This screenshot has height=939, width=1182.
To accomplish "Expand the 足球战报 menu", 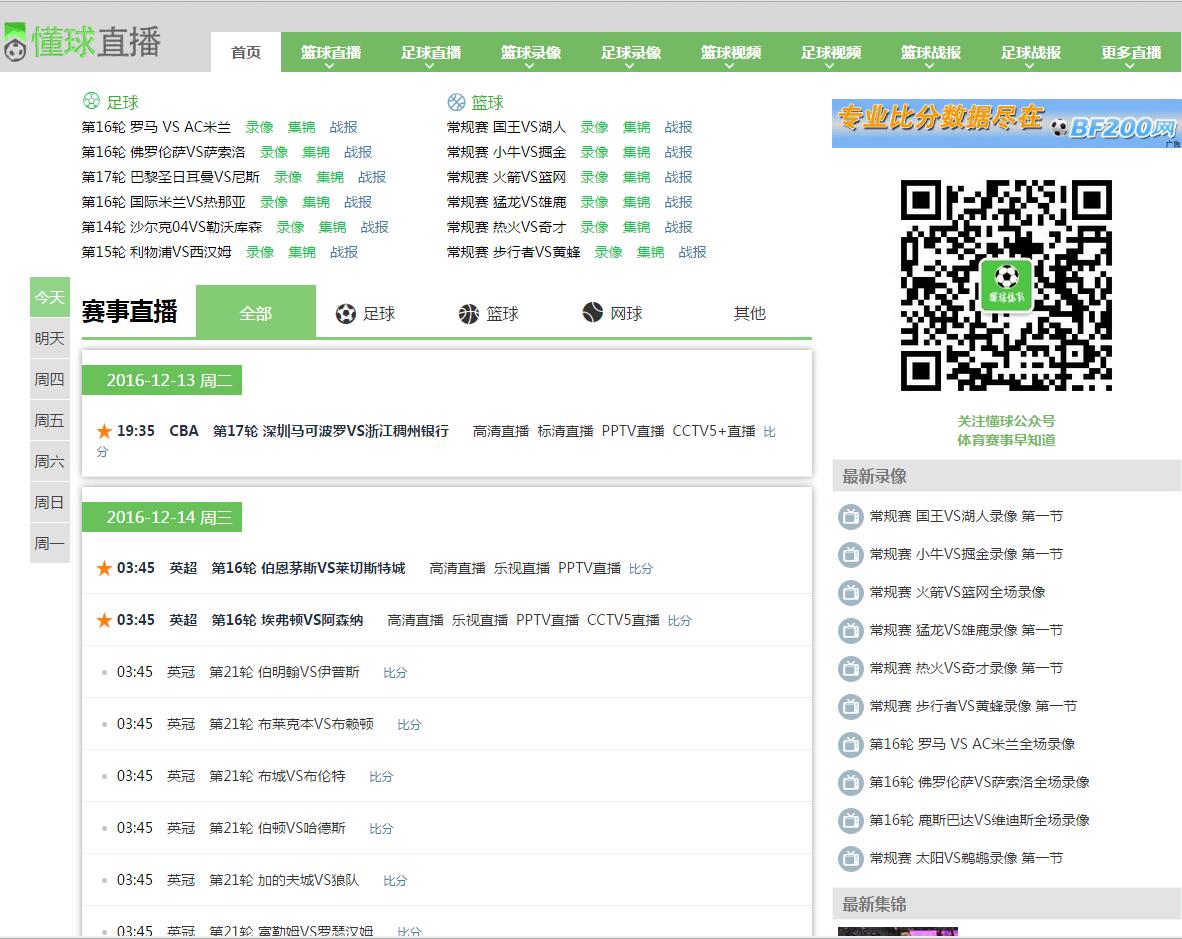I will (1030, 53).
